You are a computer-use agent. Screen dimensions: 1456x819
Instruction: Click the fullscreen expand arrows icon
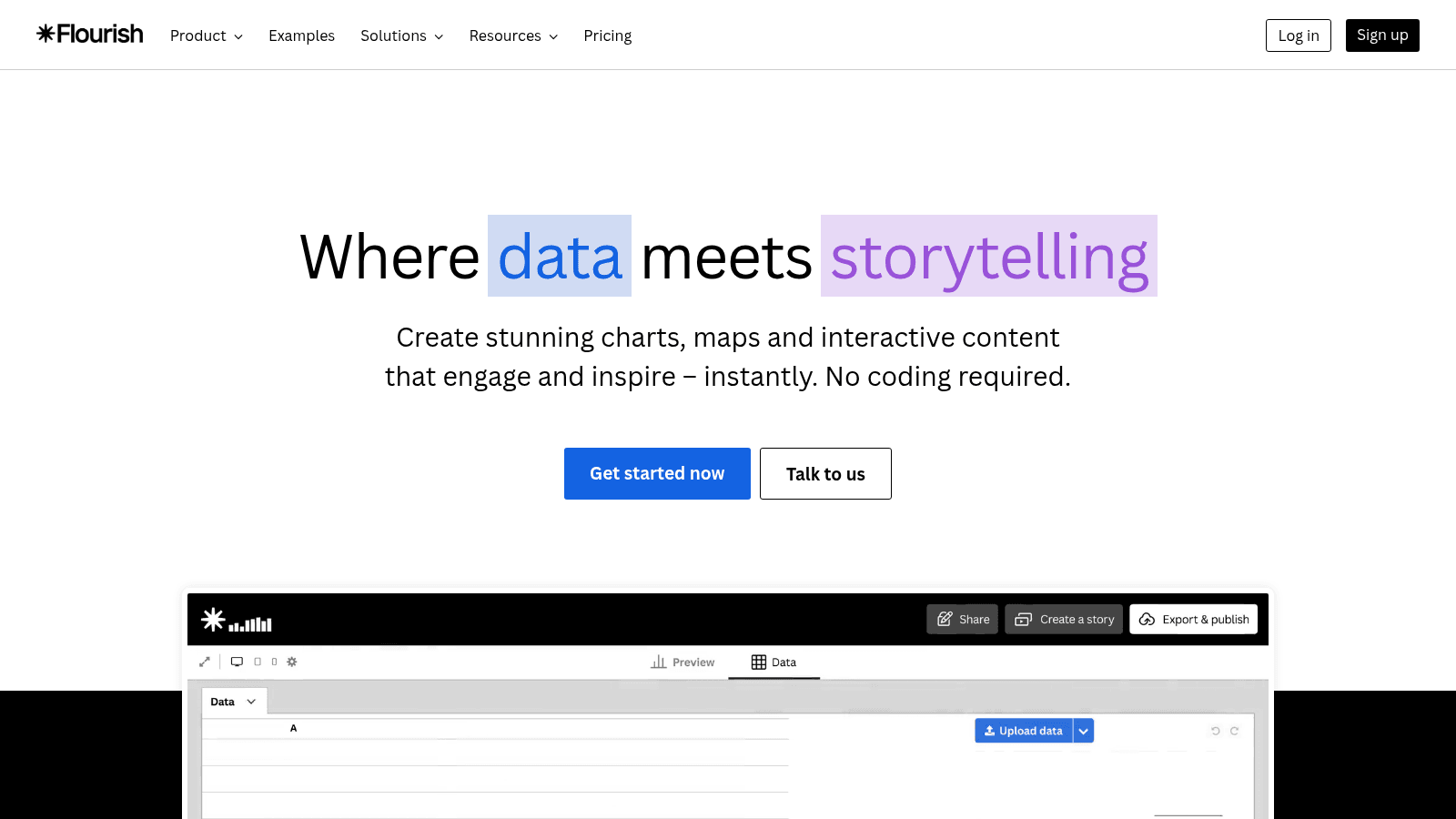205,662
